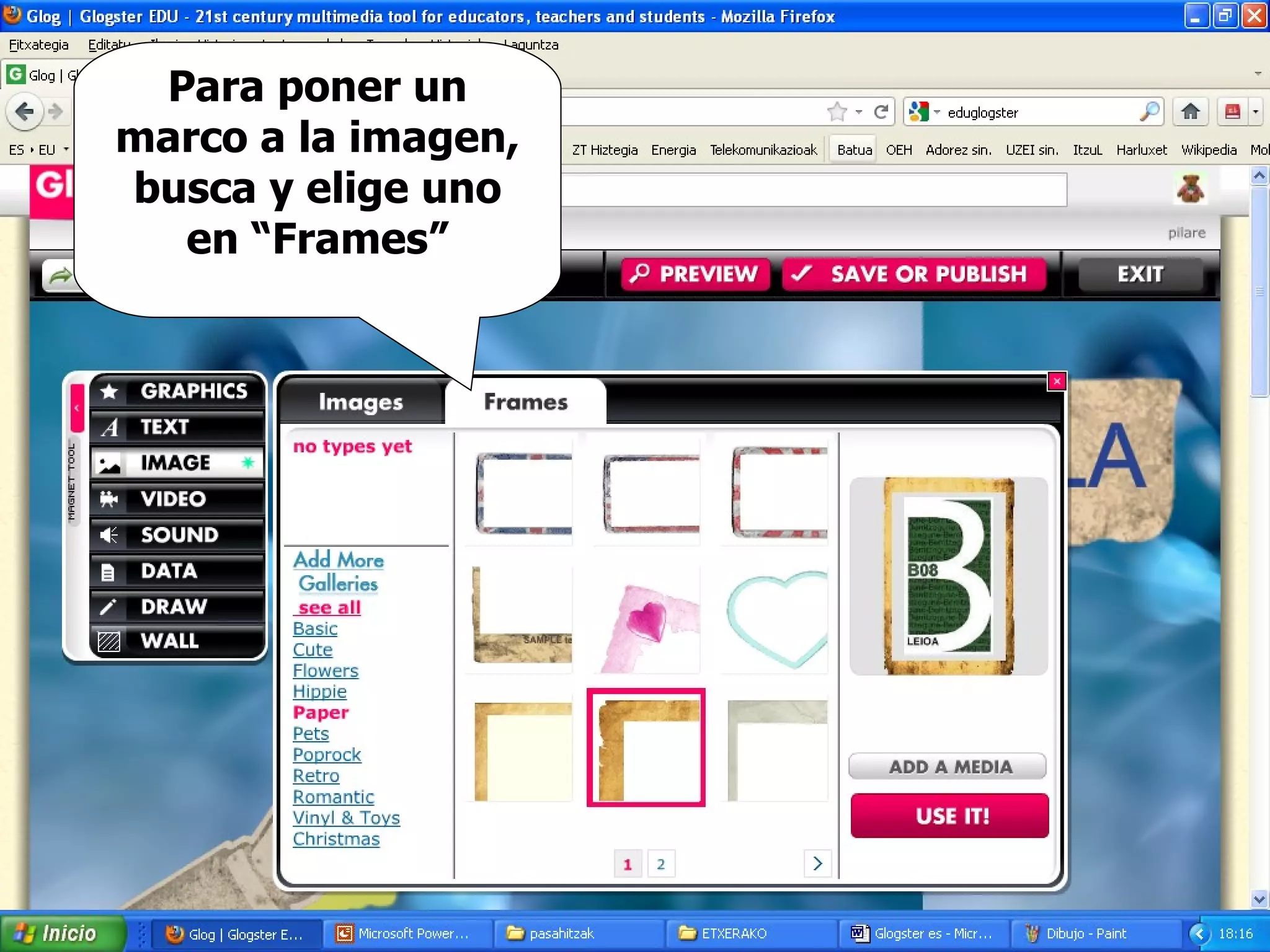Open the Add More Galleries link
This screenshot has height=952, width=1270.
(339, 571)
